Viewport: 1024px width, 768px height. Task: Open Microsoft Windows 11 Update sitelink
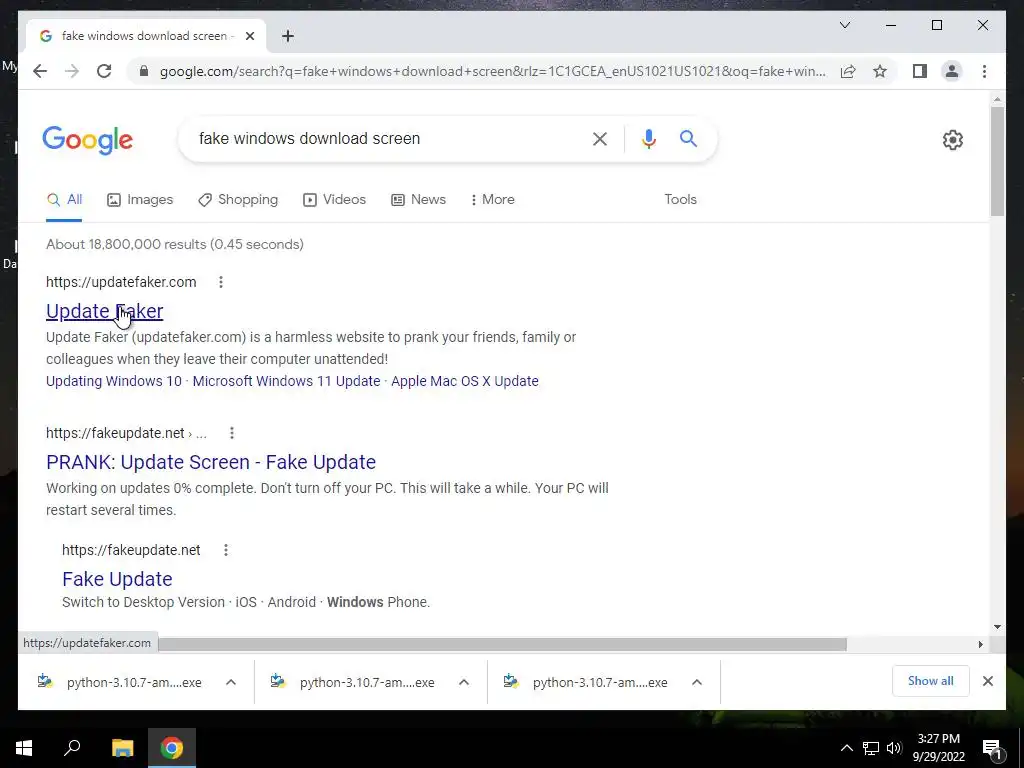click(286, 381)
